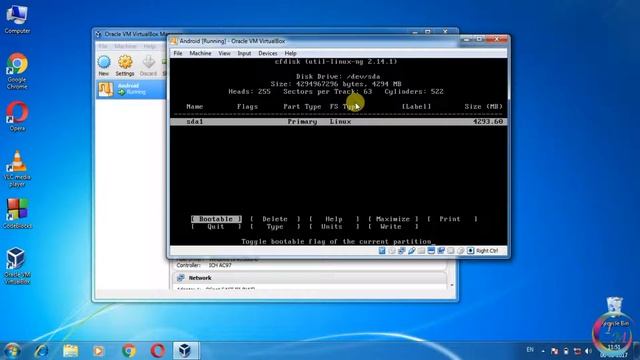Click the hard disk activity indicator in VM status bar
Screen dimensions: 640x360
click(382, 251)
